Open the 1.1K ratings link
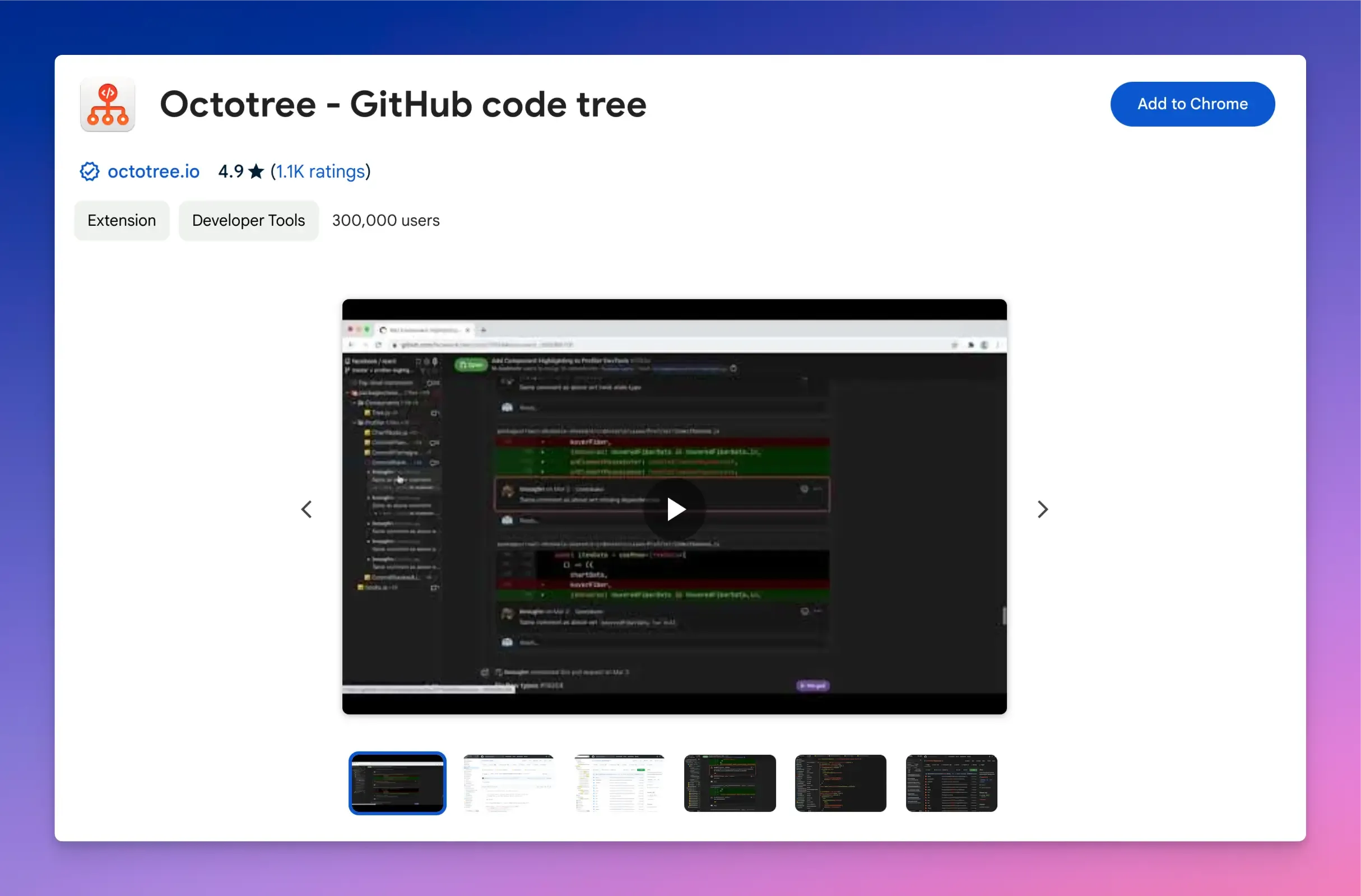The width and height of the screenshot is (1361, 896). point(320,171)
